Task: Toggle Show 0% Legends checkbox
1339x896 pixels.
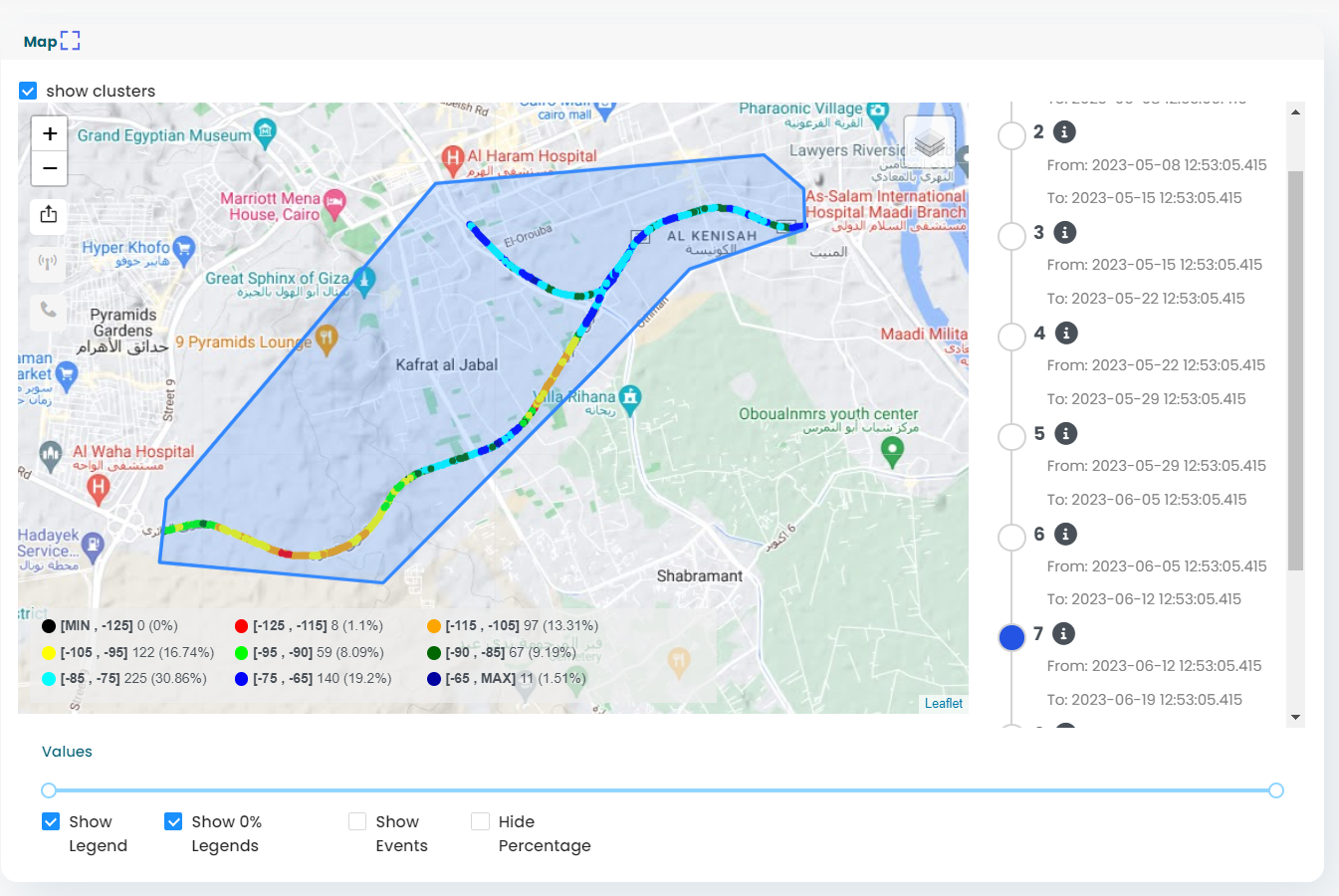Action: pos(173,821)
